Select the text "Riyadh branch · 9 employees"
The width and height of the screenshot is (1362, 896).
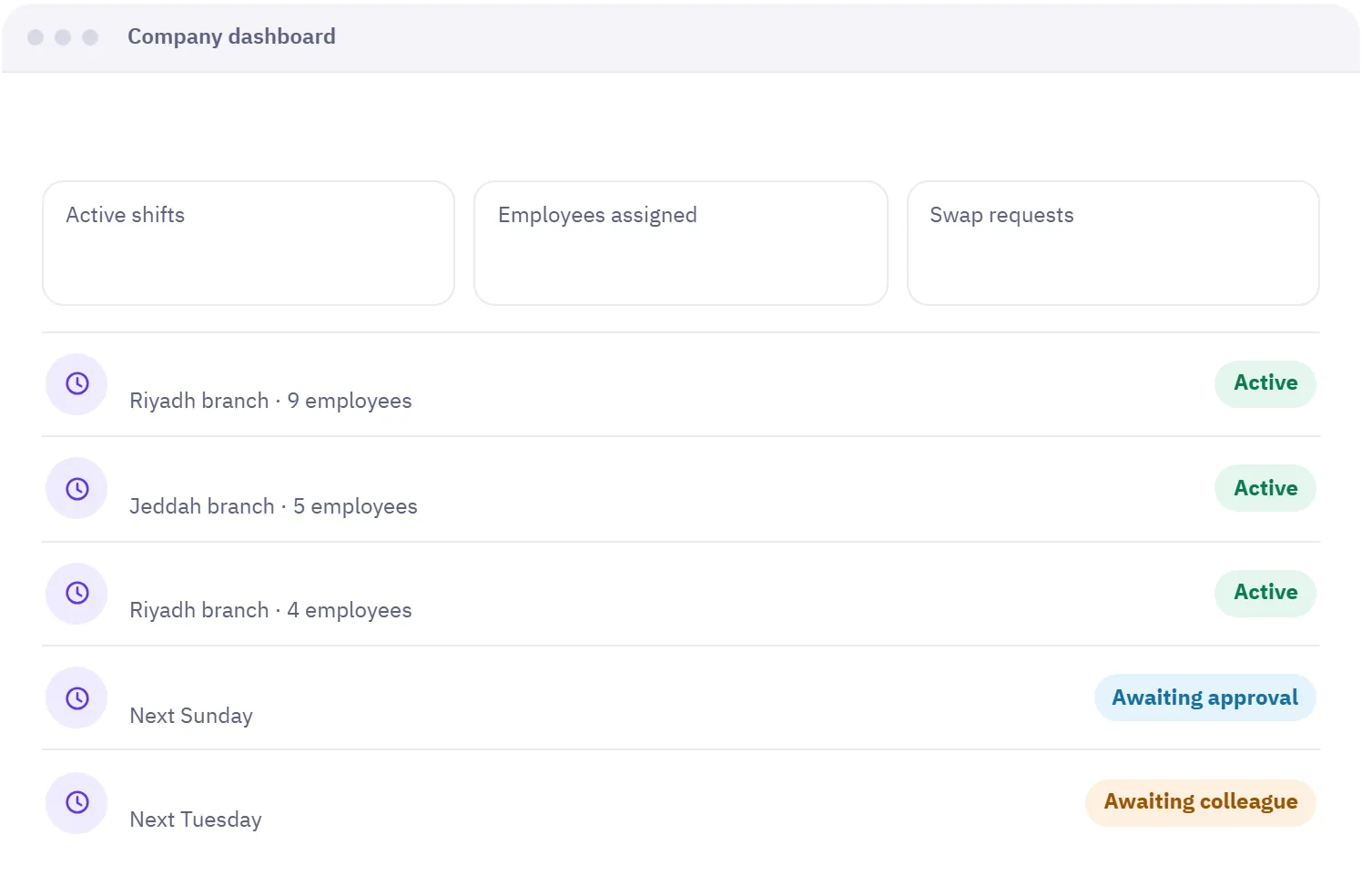pos(270,401)
